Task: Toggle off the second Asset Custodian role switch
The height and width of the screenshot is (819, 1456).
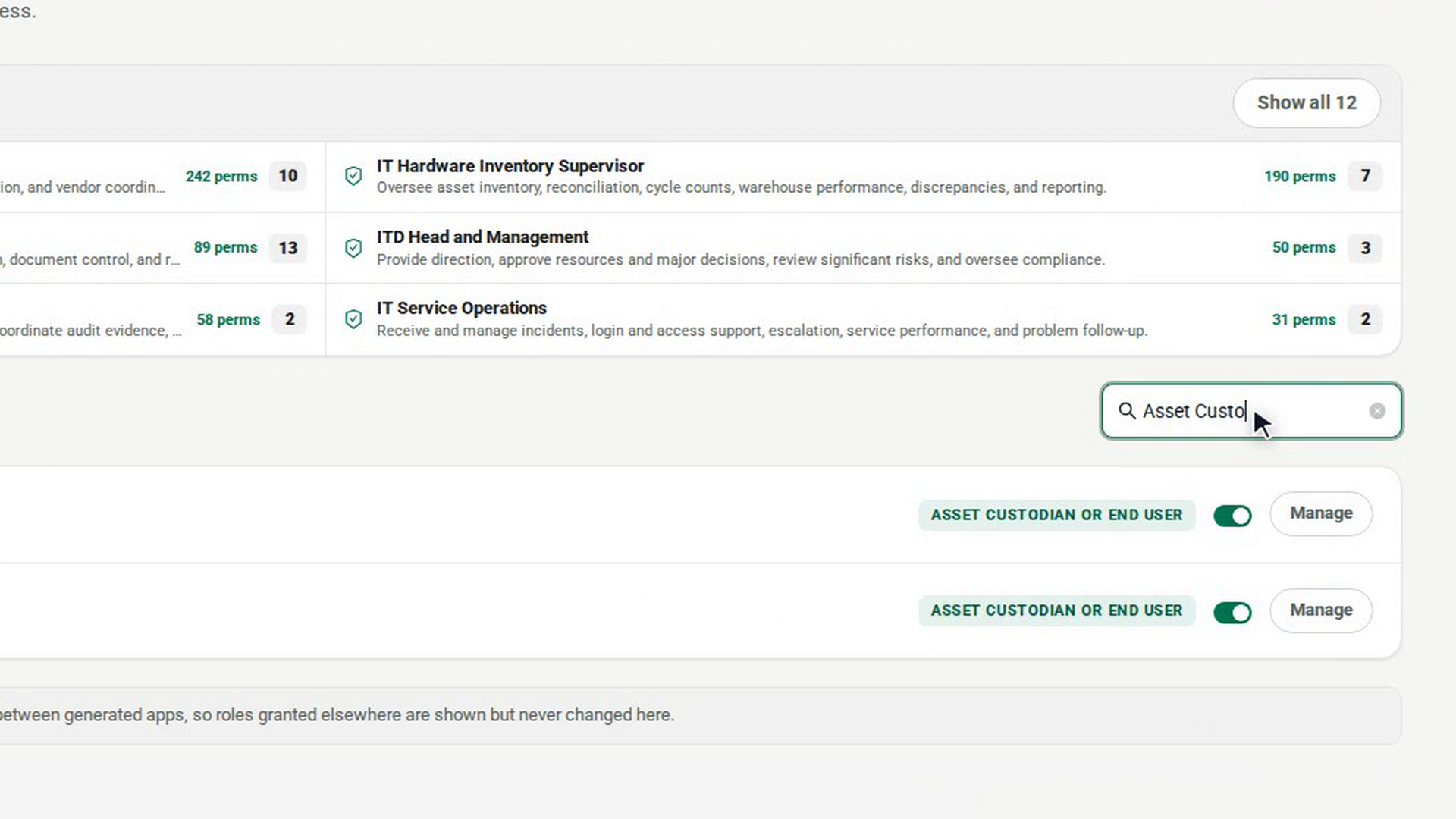Action: pyautogui.click(x=1232, y=612)
